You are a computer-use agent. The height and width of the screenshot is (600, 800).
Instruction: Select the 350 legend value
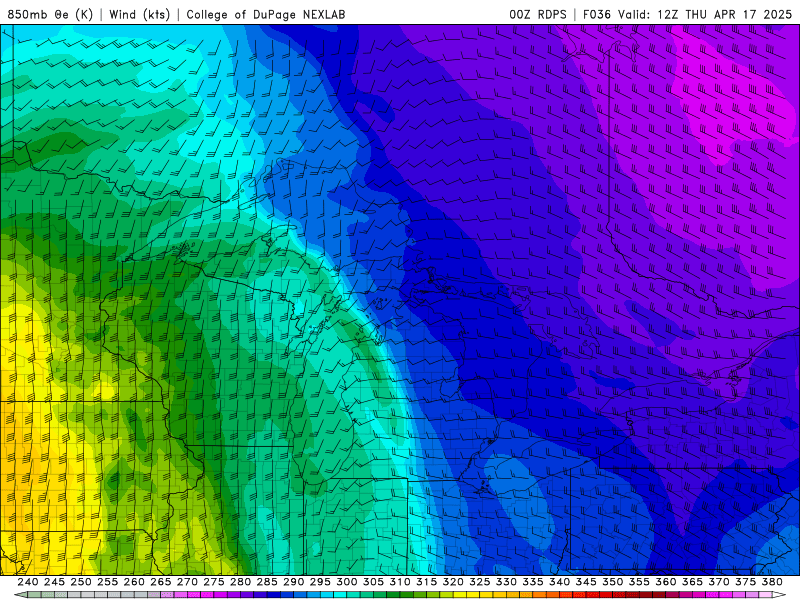tap(612, 582)
